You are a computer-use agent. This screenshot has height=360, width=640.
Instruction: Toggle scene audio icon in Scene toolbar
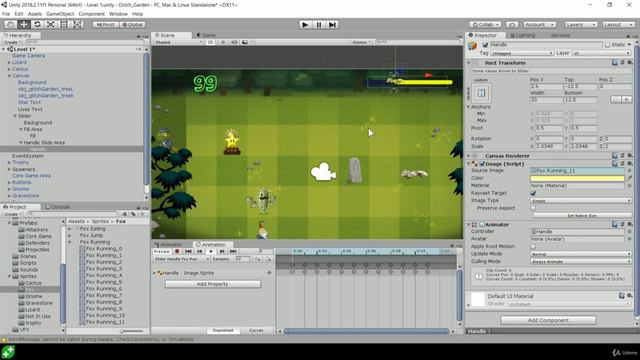tap(234, 42)
